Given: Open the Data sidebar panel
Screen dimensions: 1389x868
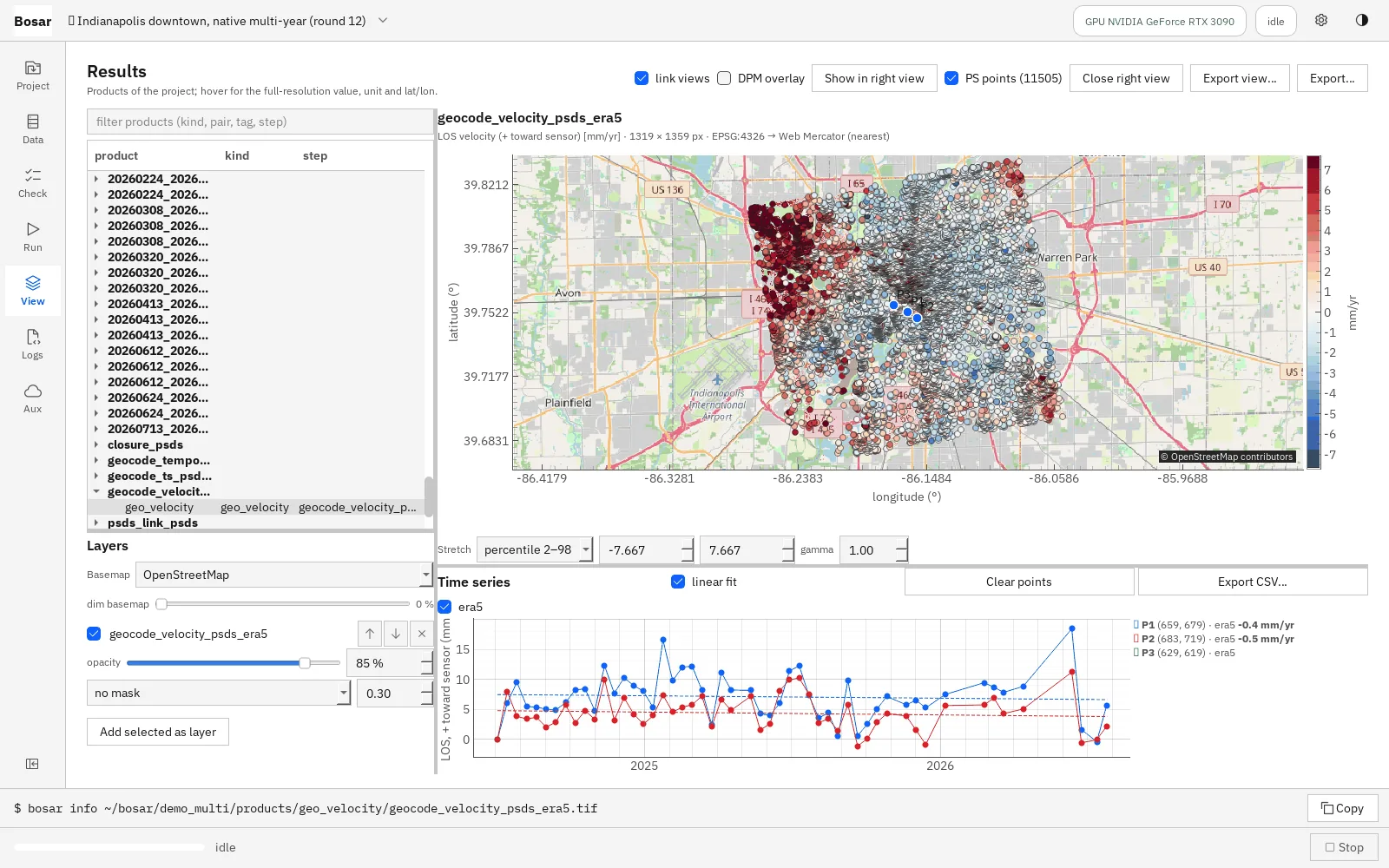Looking at the screenshot, I should click(x=33, y=128).
